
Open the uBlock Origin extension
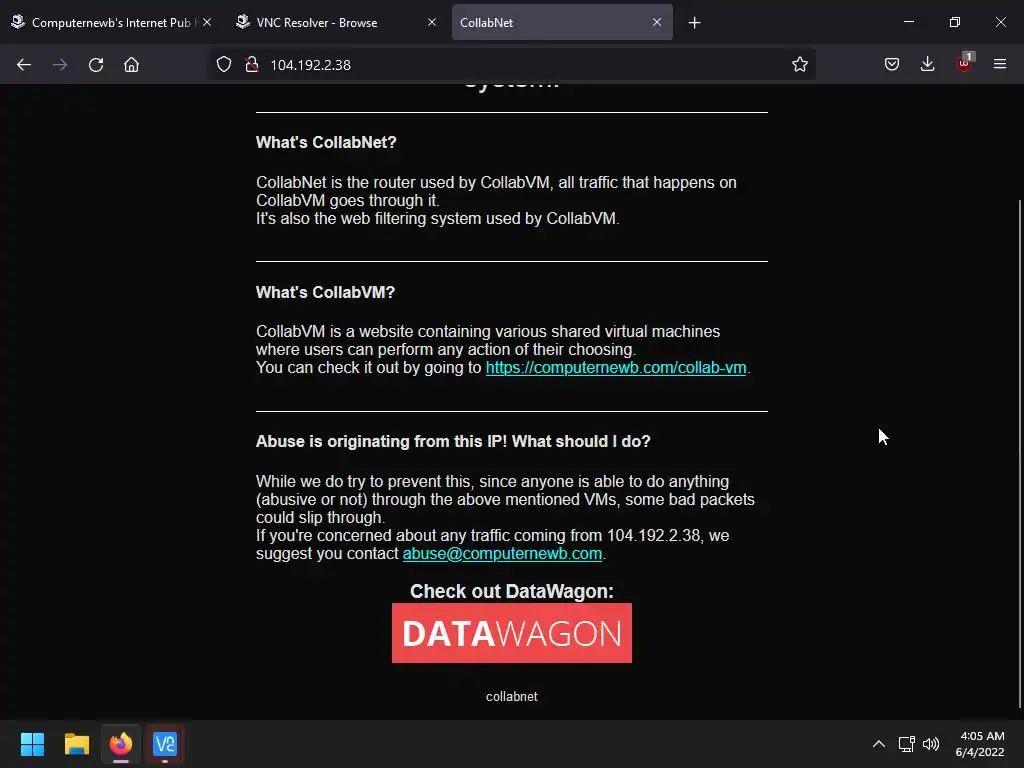[x=964, y=63]
